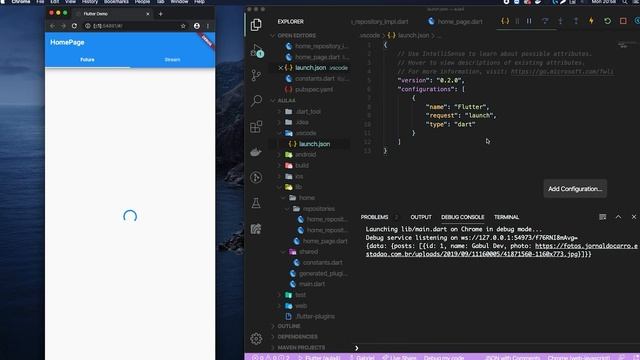Open the Extensions view
Viewport: 640px width, 360px height.
click(256, 127)
